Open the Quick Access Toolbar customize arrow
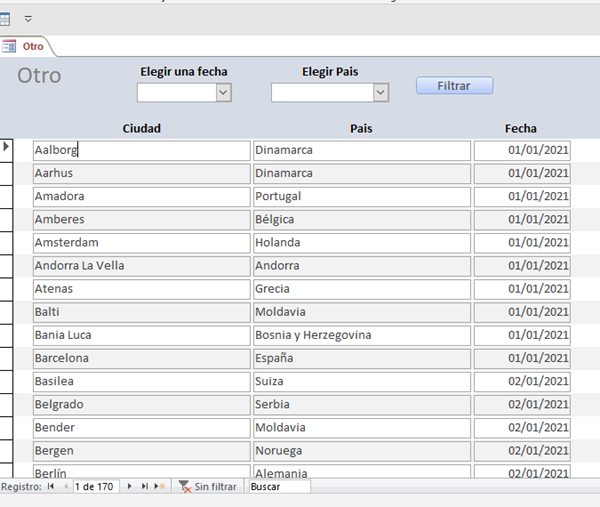This screenshot has height=507, width=600. click(x=28, y=18)
